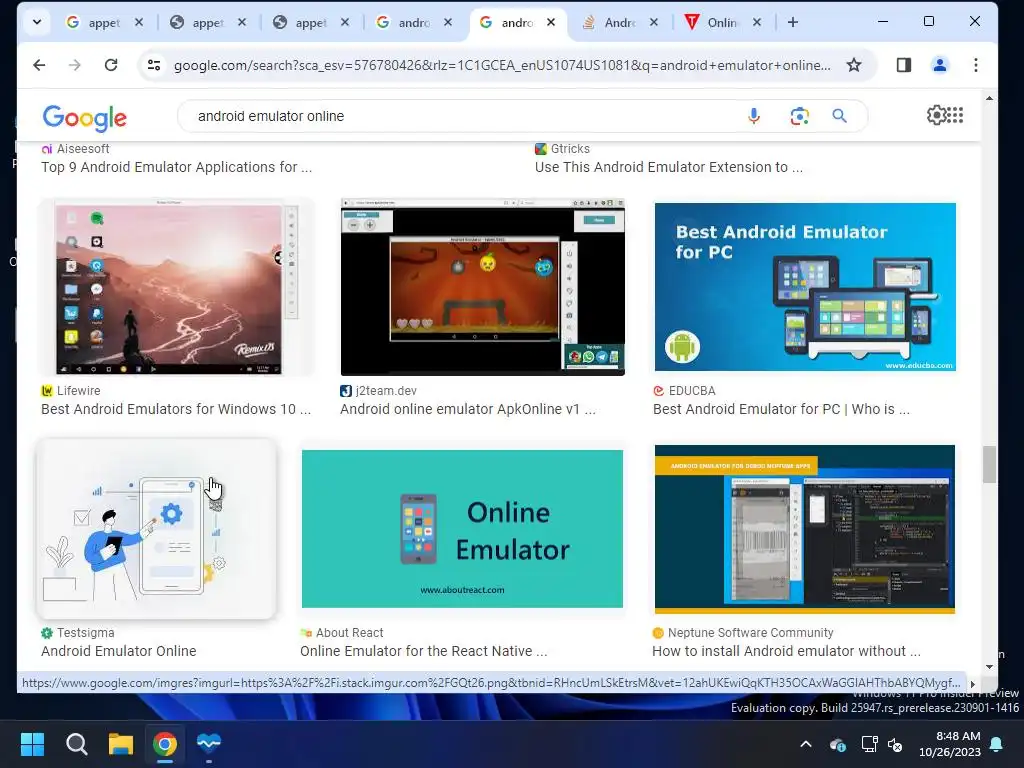Switch to the 'Andr' tab with Java icon
Viewport: 1024px width, 768px height.
pyautogui.click(x=609, y=22)
